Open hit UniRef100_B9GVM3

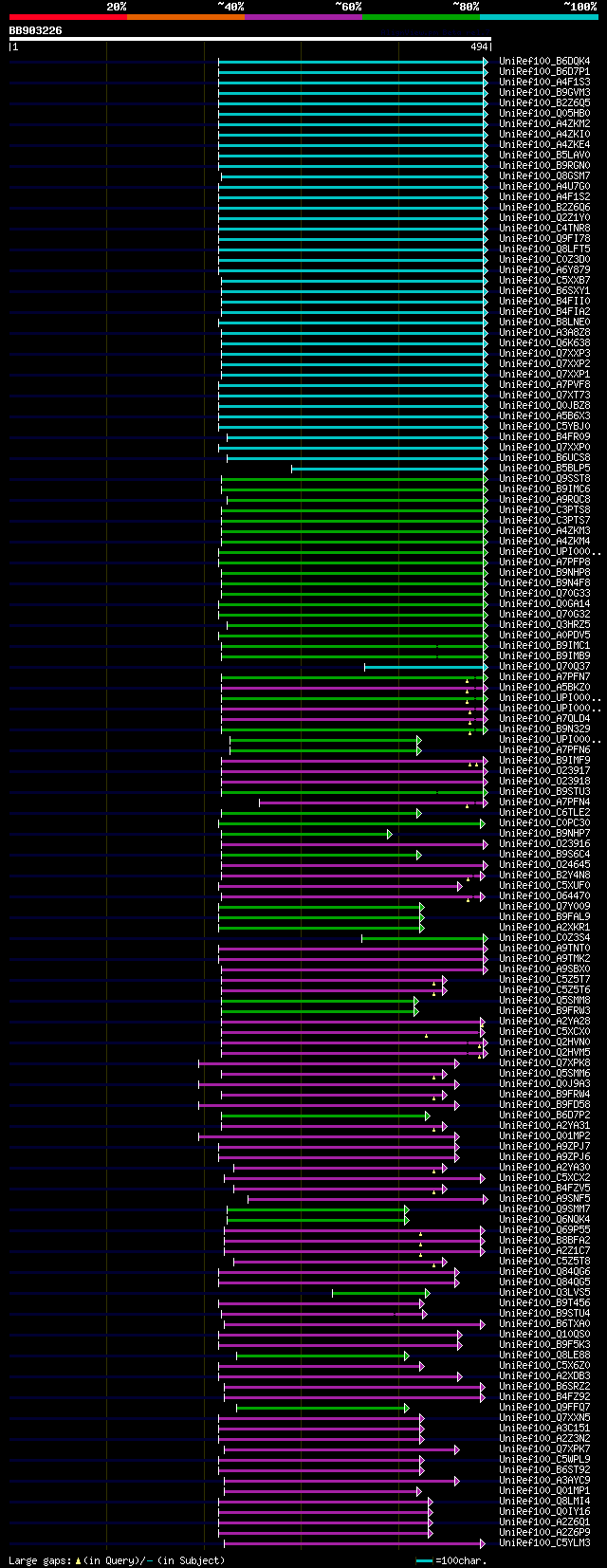(544, 92)
